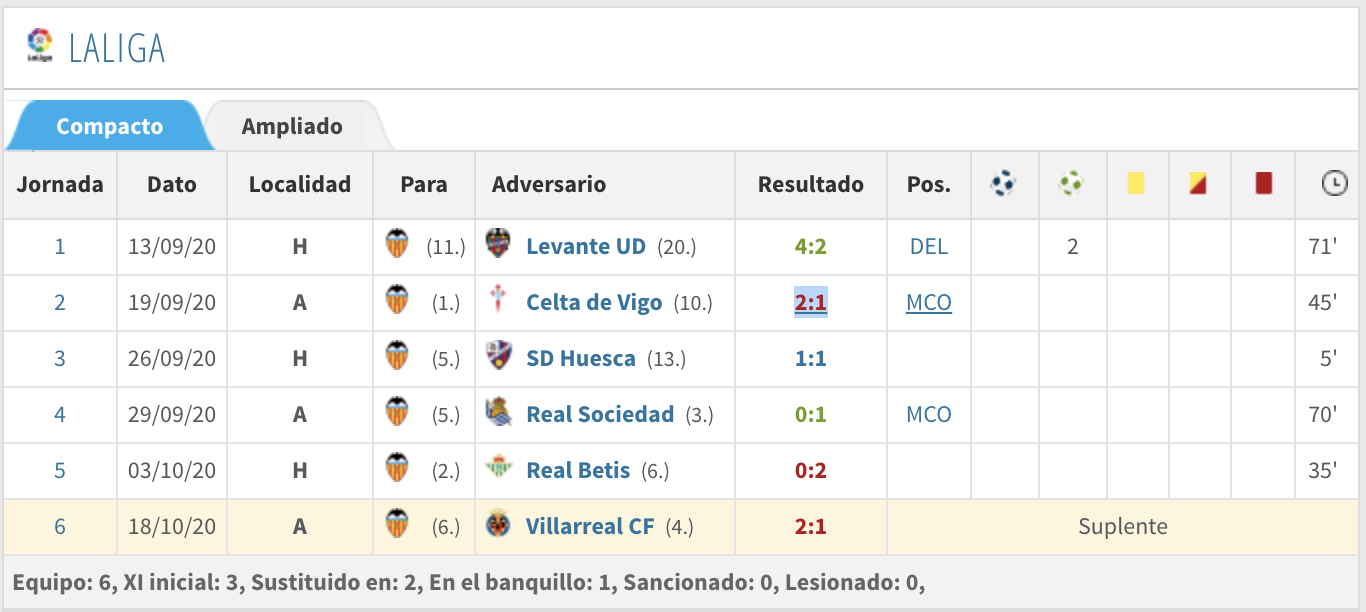Open the Celta de Vigo team link

pos(594,302)
